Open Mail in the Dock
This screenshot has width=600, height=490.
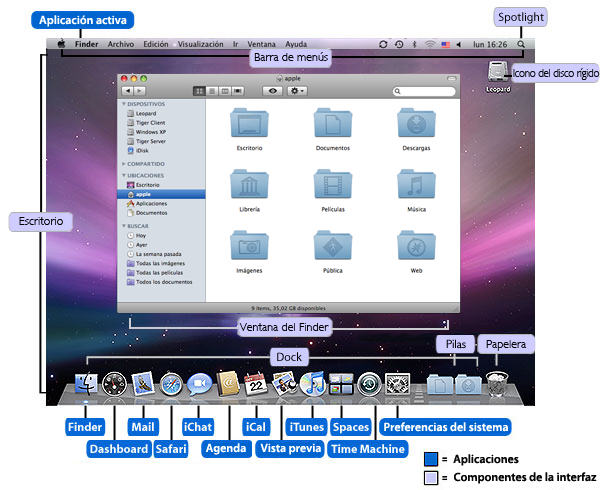click(x=143, y=384)
